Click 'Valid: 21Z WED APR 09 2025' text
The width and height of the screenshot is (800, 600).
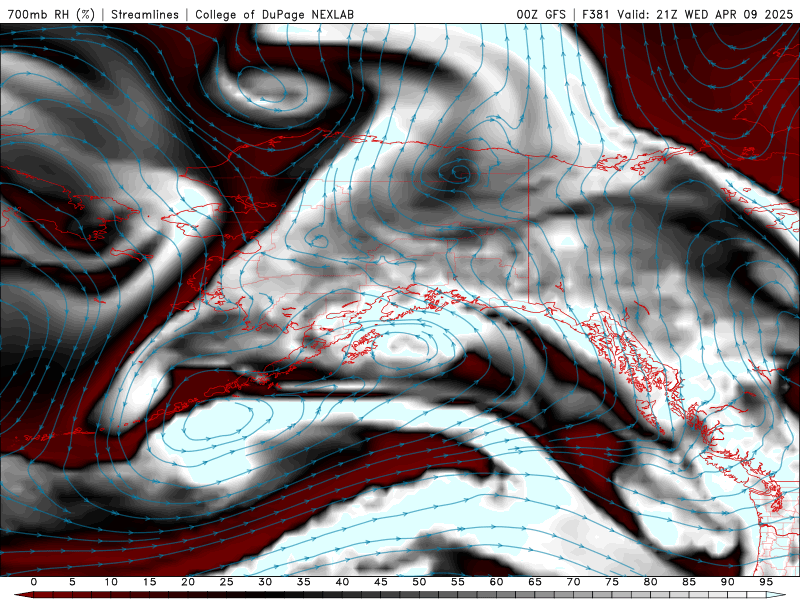pos(705,14)
